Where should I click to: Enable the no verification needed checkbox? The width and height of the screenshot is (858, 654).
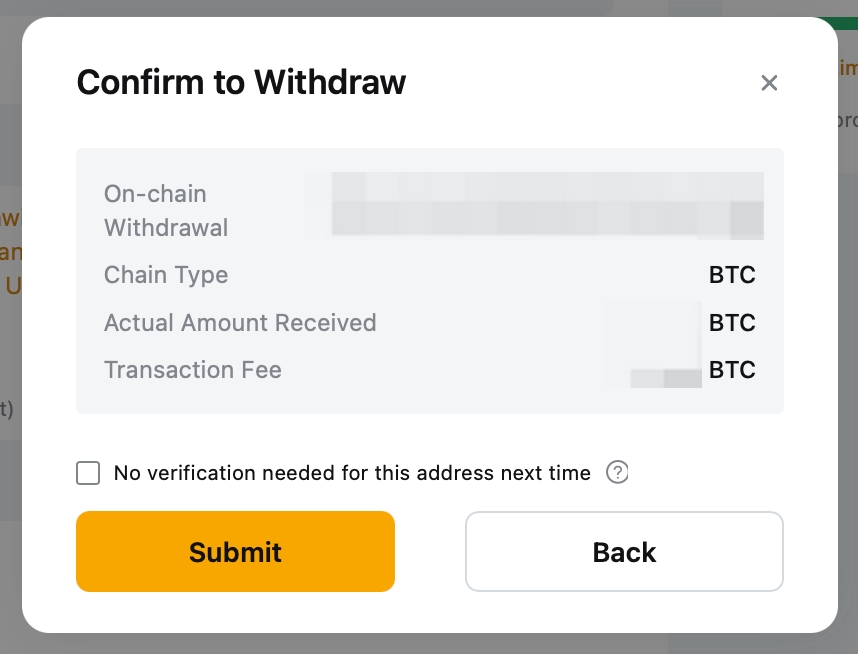click(x=89, y=473)
